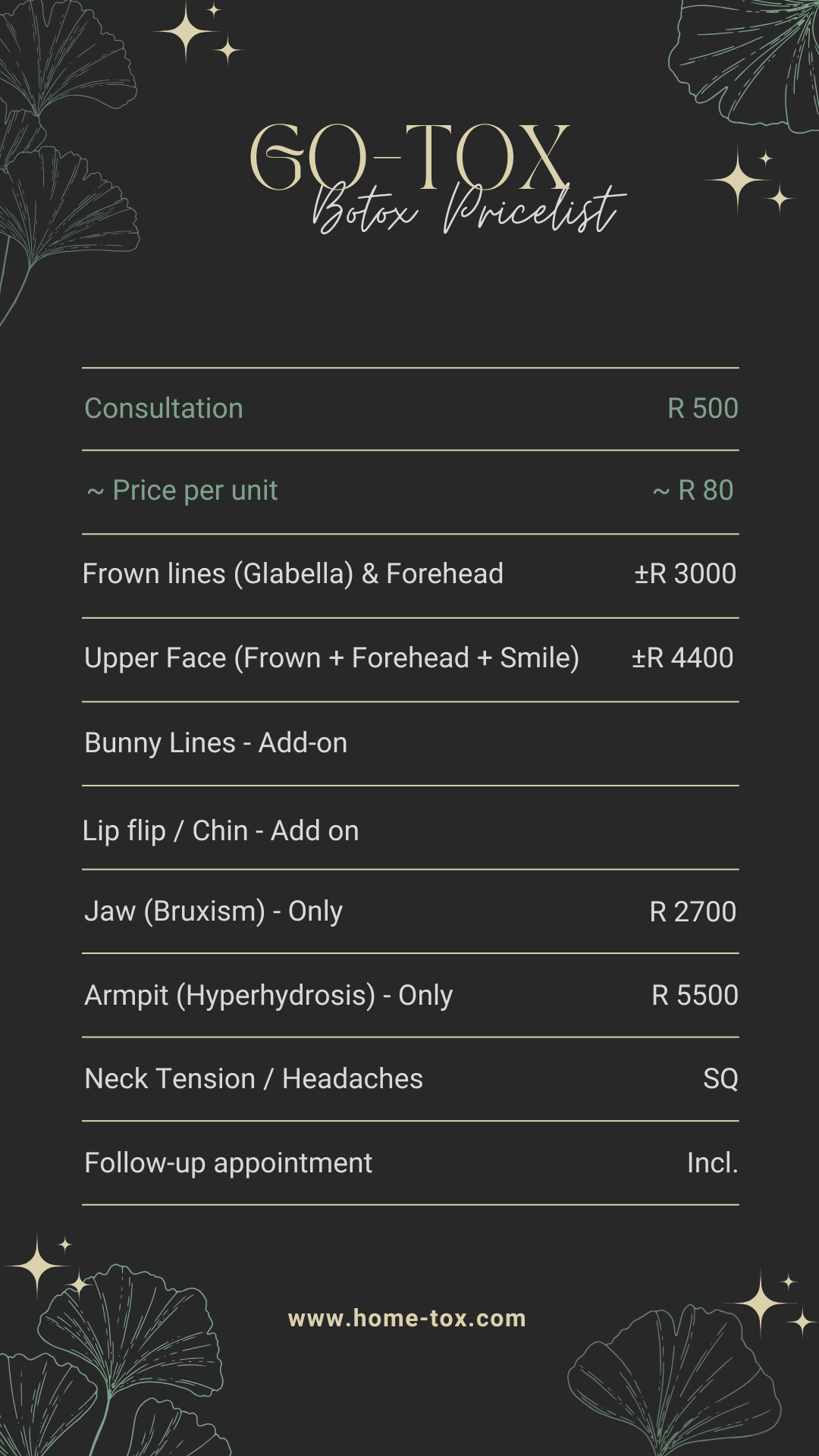This screenshot has height=1456, width=819.
Task: Click the Botox Pricelist script heading
Action: pos(469,209)
